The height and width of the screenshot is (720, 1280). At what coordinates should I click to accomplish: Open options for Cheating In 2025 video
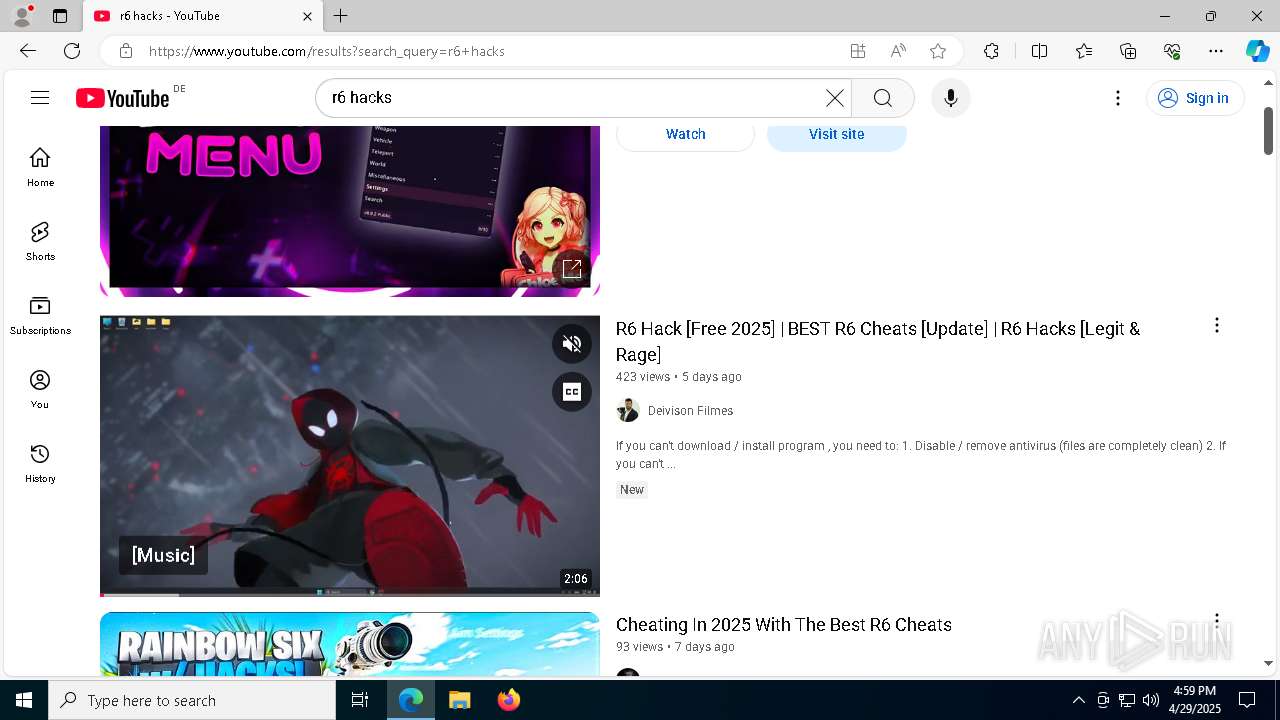[x=1216, y=621]
